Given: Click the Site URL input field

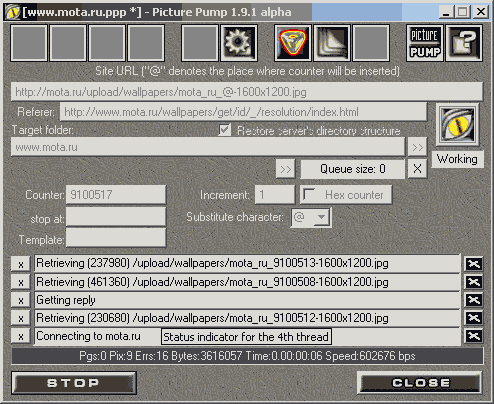Looking at the screenshot, I should coord(247,92).
